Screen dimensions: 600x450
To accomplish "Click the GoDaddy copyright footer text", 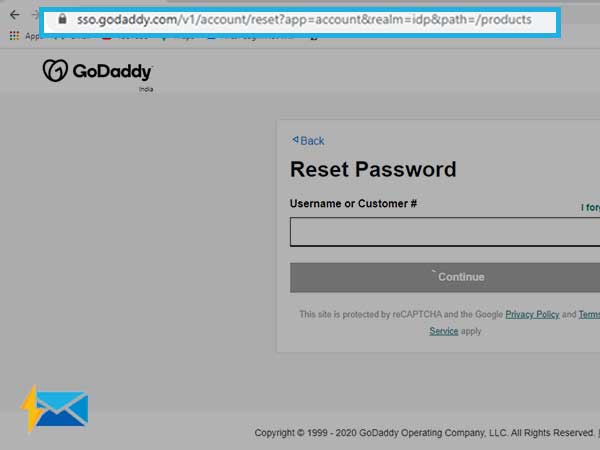I will pos(424,433).
